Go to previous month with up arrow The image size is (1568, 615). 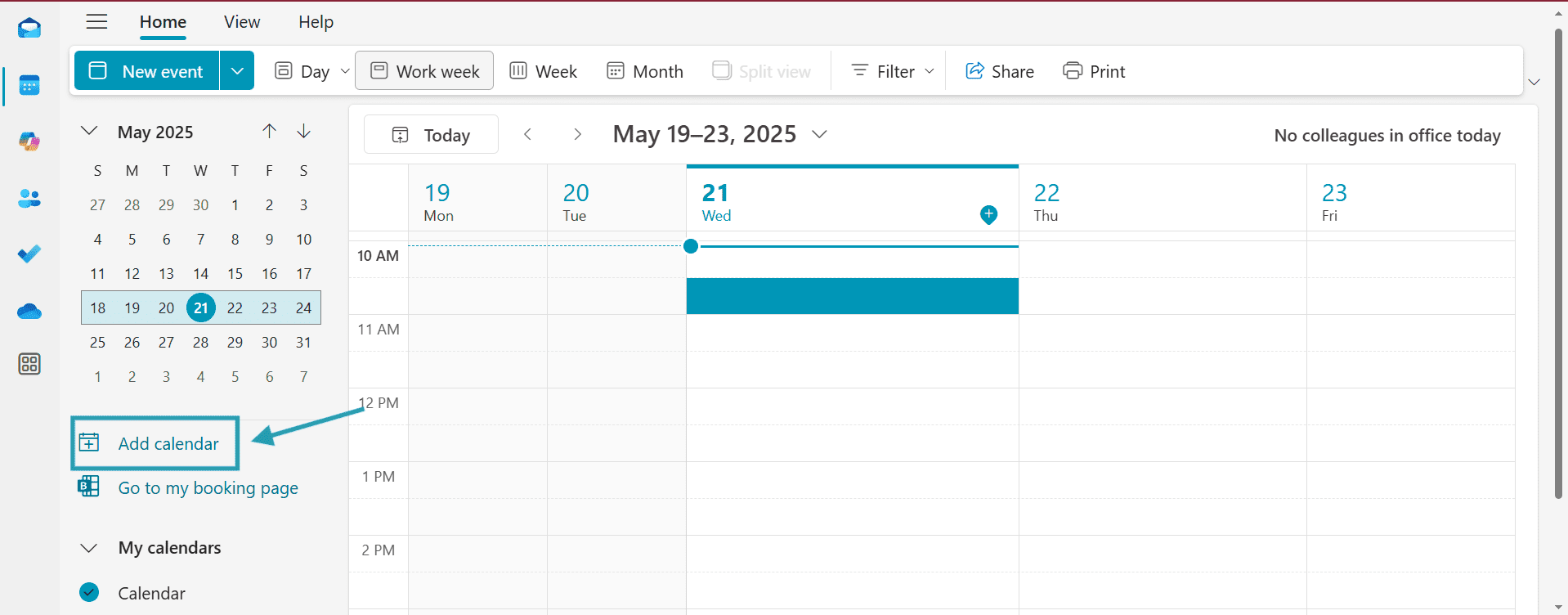click(x=269, y=131)
